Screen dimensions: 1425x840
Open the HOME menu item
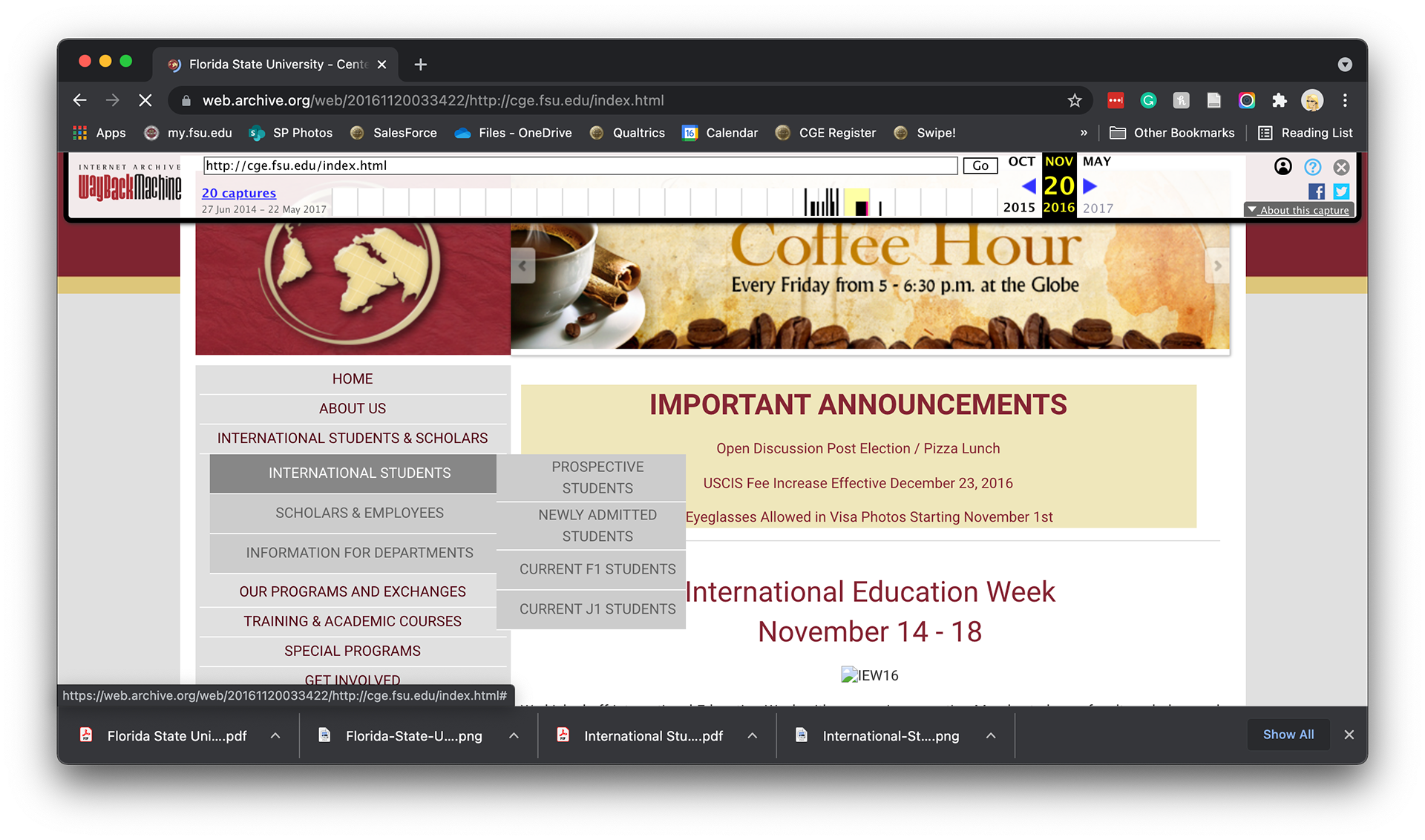coord(353,379)
